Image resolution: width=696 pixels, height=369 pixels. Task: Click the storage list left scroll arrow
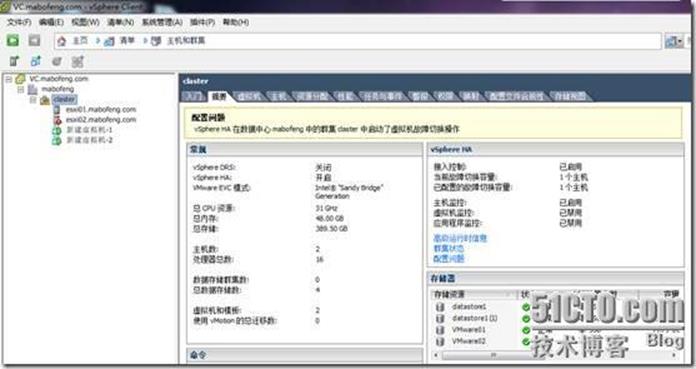[436, 355]
